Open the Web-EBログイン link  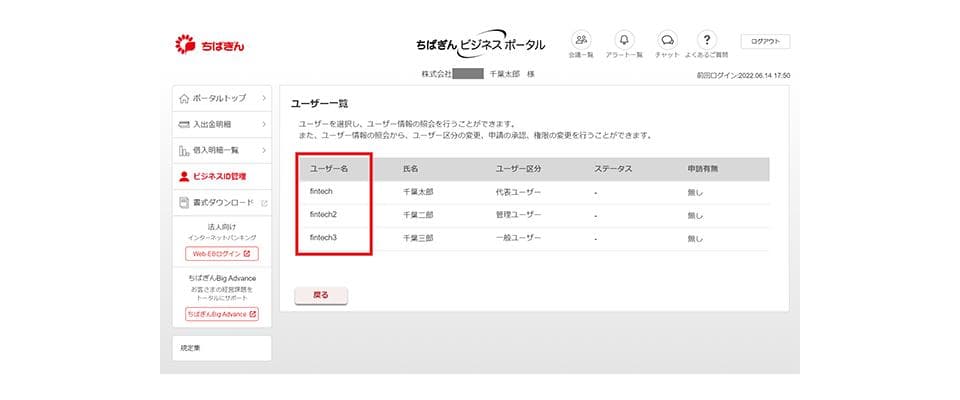point(221,254)
